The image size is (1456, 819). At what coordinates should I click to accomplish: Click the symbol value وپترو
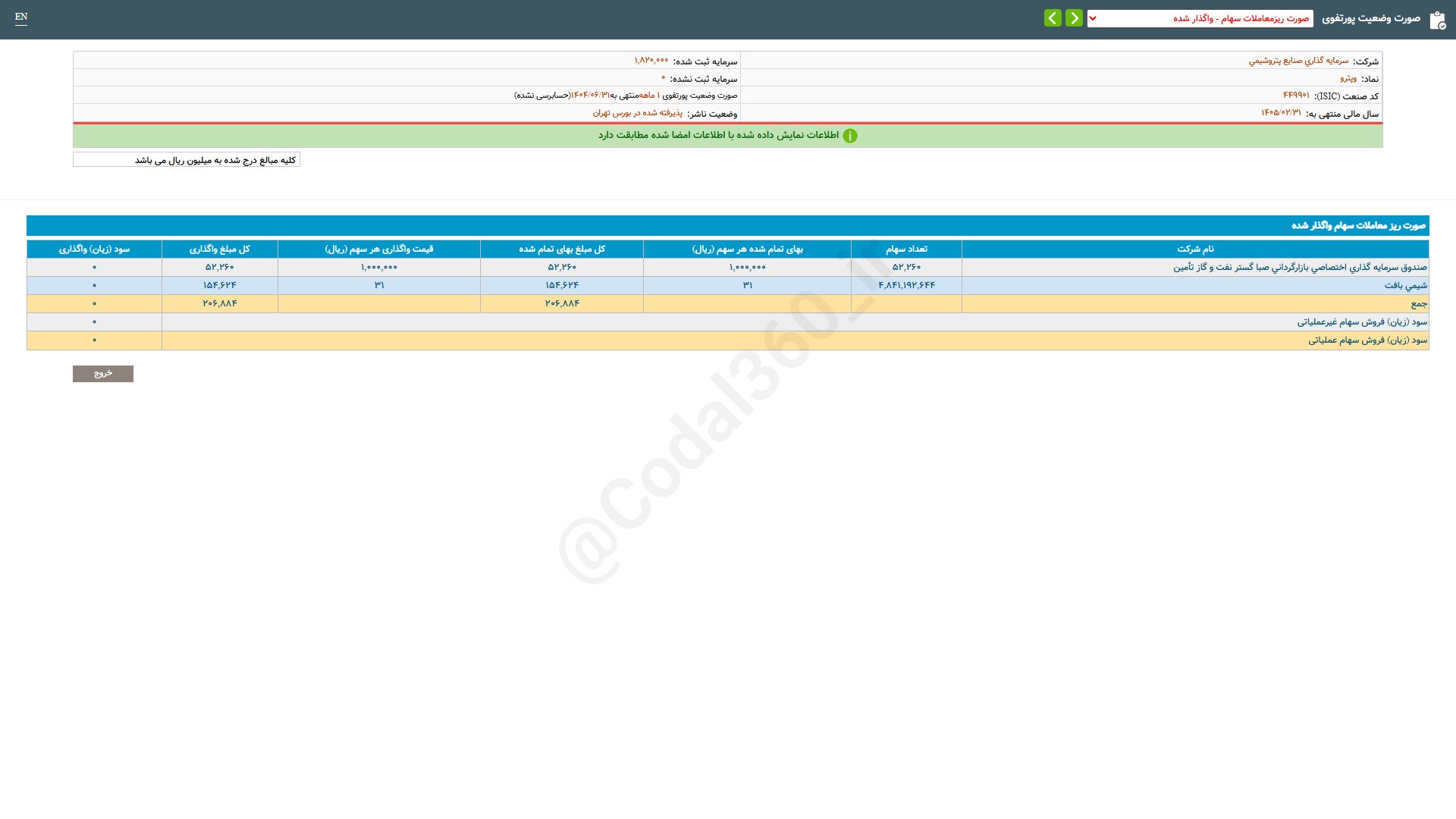(1348, 78)
